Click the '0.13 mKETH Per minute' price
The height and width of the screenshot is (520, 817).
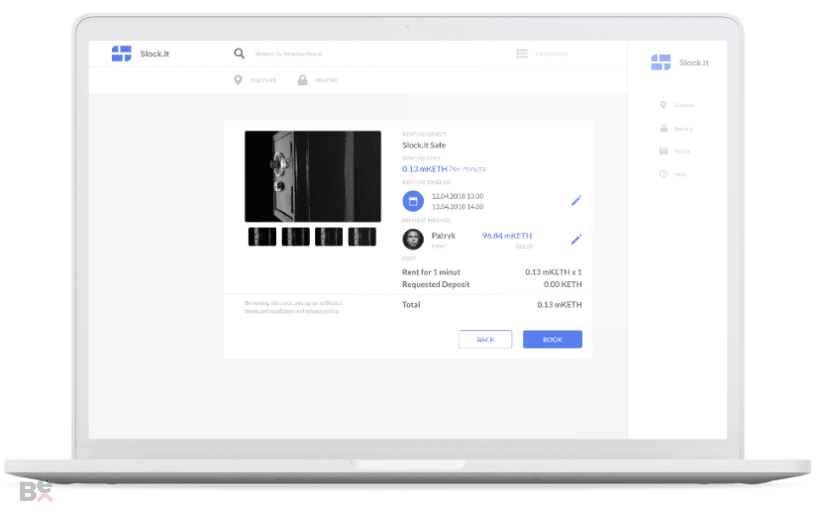444,169
